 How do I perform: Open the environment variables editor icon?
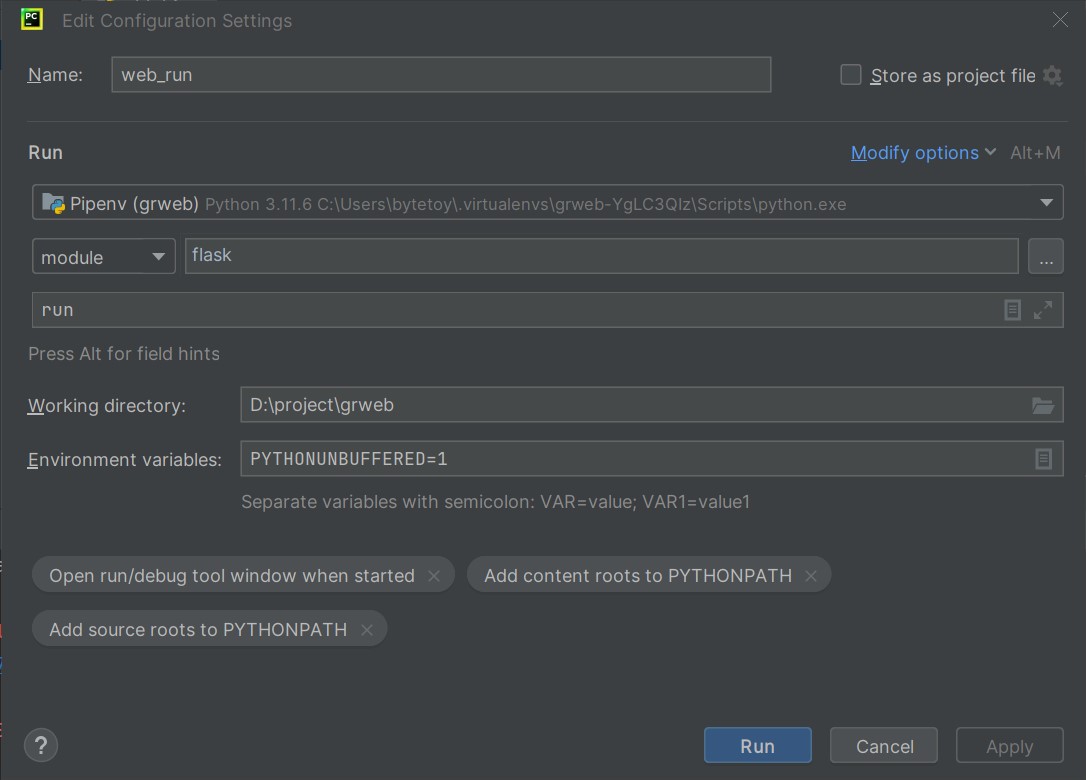(1042, 459)
